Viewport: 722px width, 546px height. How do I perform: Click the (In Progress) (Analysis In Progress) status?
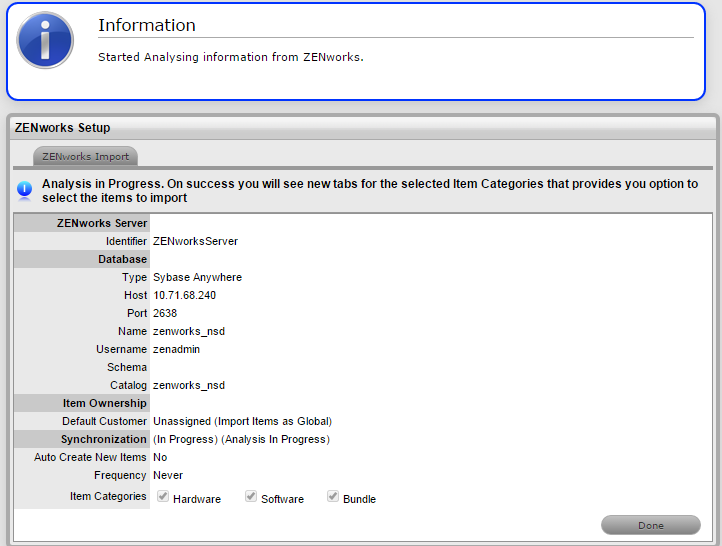point(242,439)
